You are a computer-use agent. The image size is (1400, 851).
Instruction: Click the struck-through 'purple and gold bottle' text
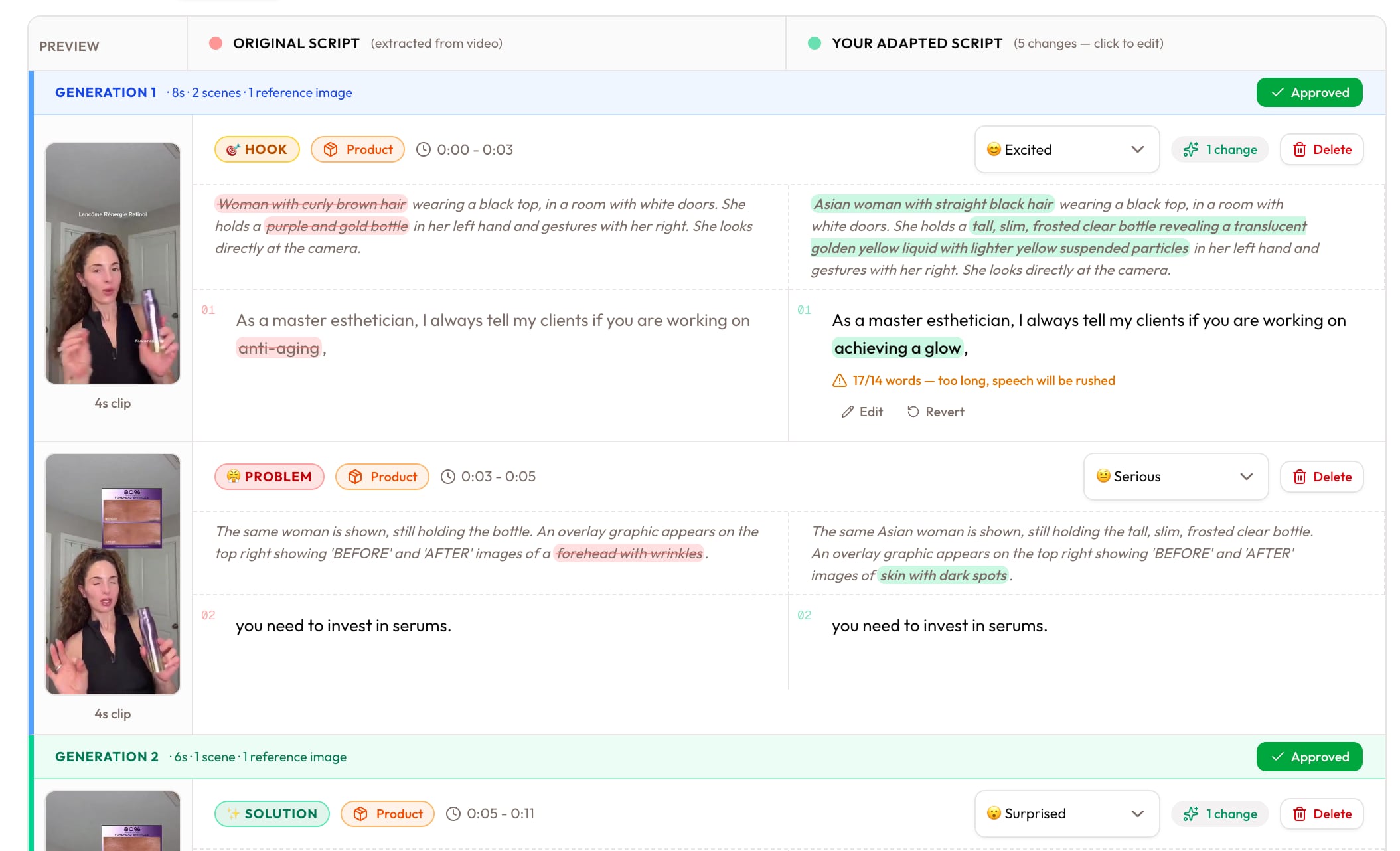[x=337, y=226]
